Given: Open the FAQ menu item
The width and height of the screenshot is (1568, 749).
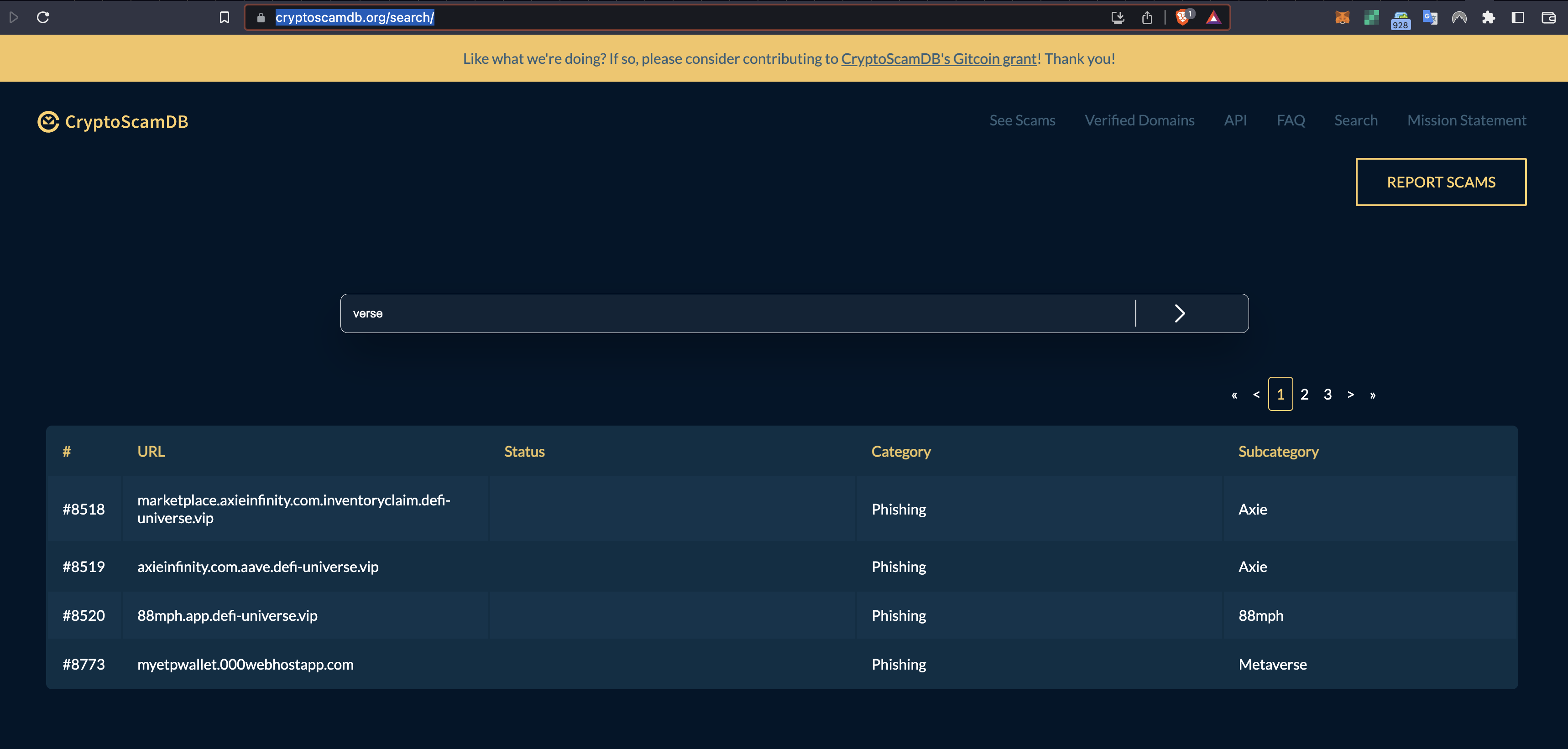Looking at the screenshot, I should 1291,120.
